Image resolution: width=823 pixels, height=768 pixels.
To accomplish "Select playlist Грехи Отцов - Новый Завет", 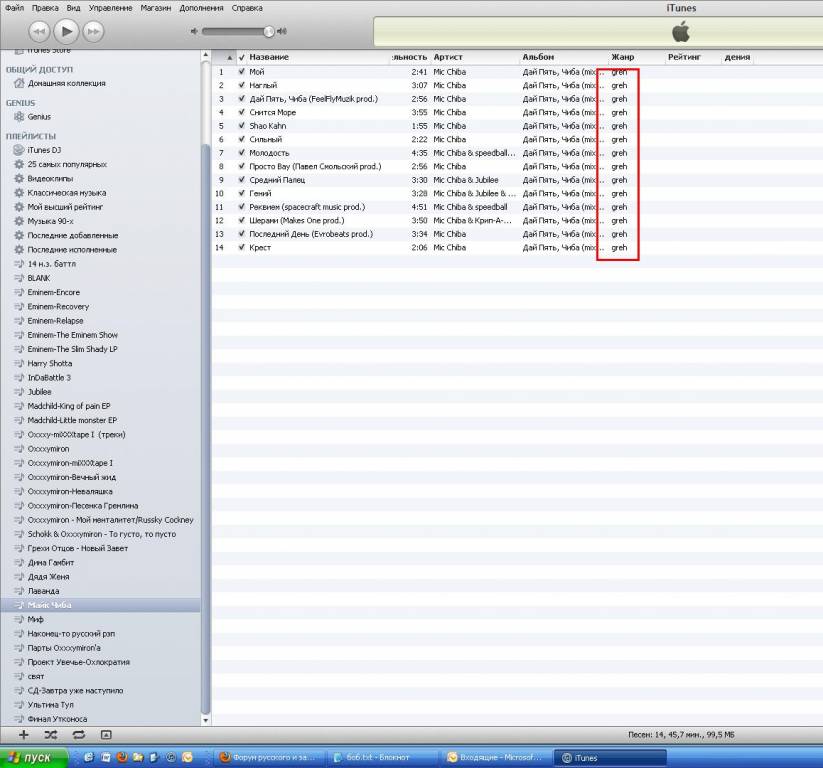I will click(78, 548).
